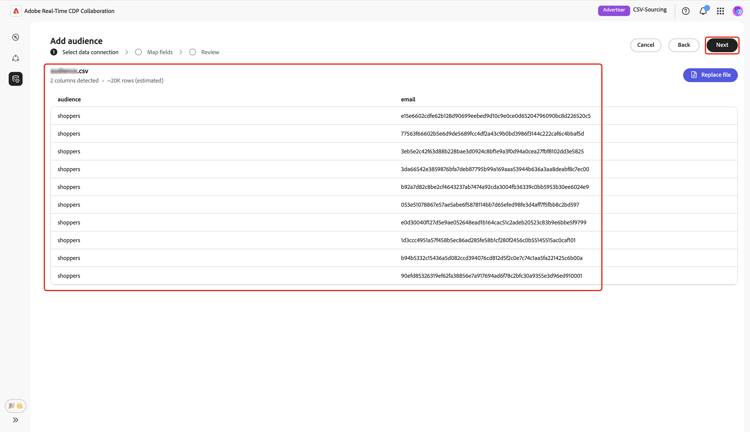Click the 'email' column header
The image size is (750, 432).
pos(408,100)
